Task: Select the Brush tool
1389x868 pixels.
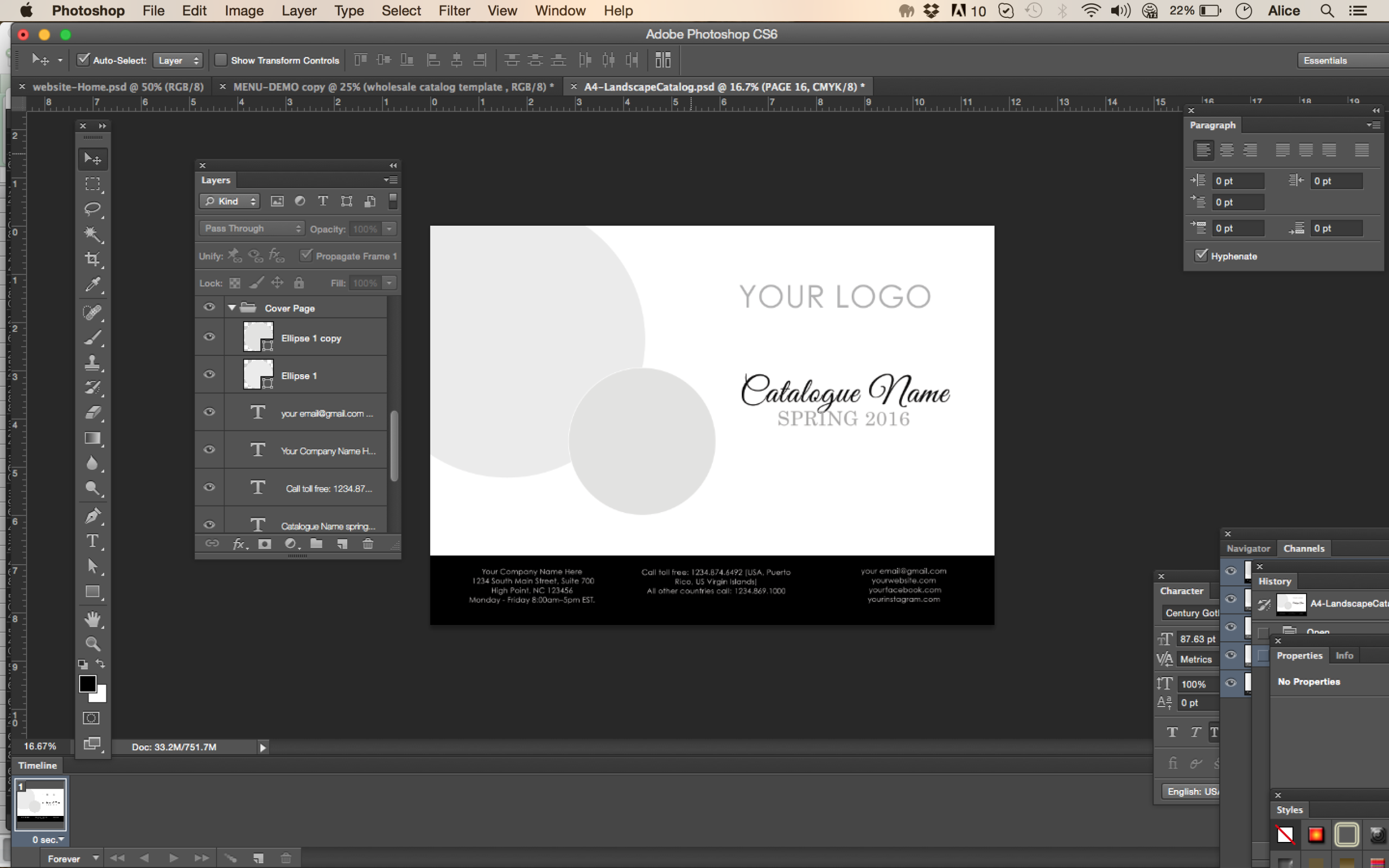Action: pyautogui.click(x=92, y=337)
